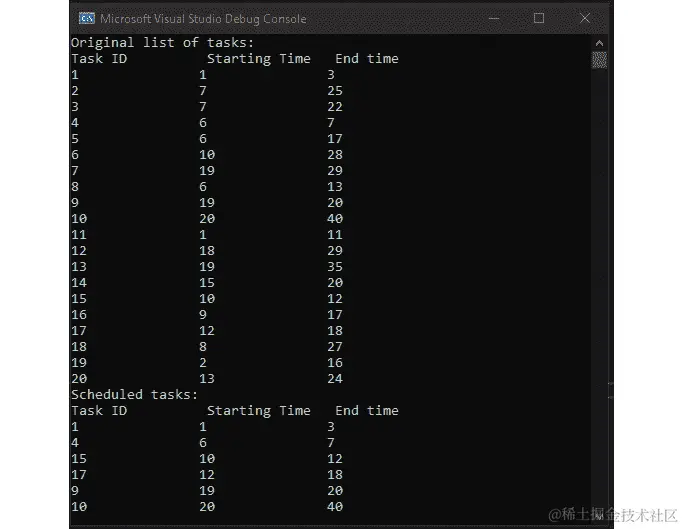Image resolution: width=683 pixels, height=529 pixels.
Task: Select starting time 7 in task 2 row
Action: point(203,91)
